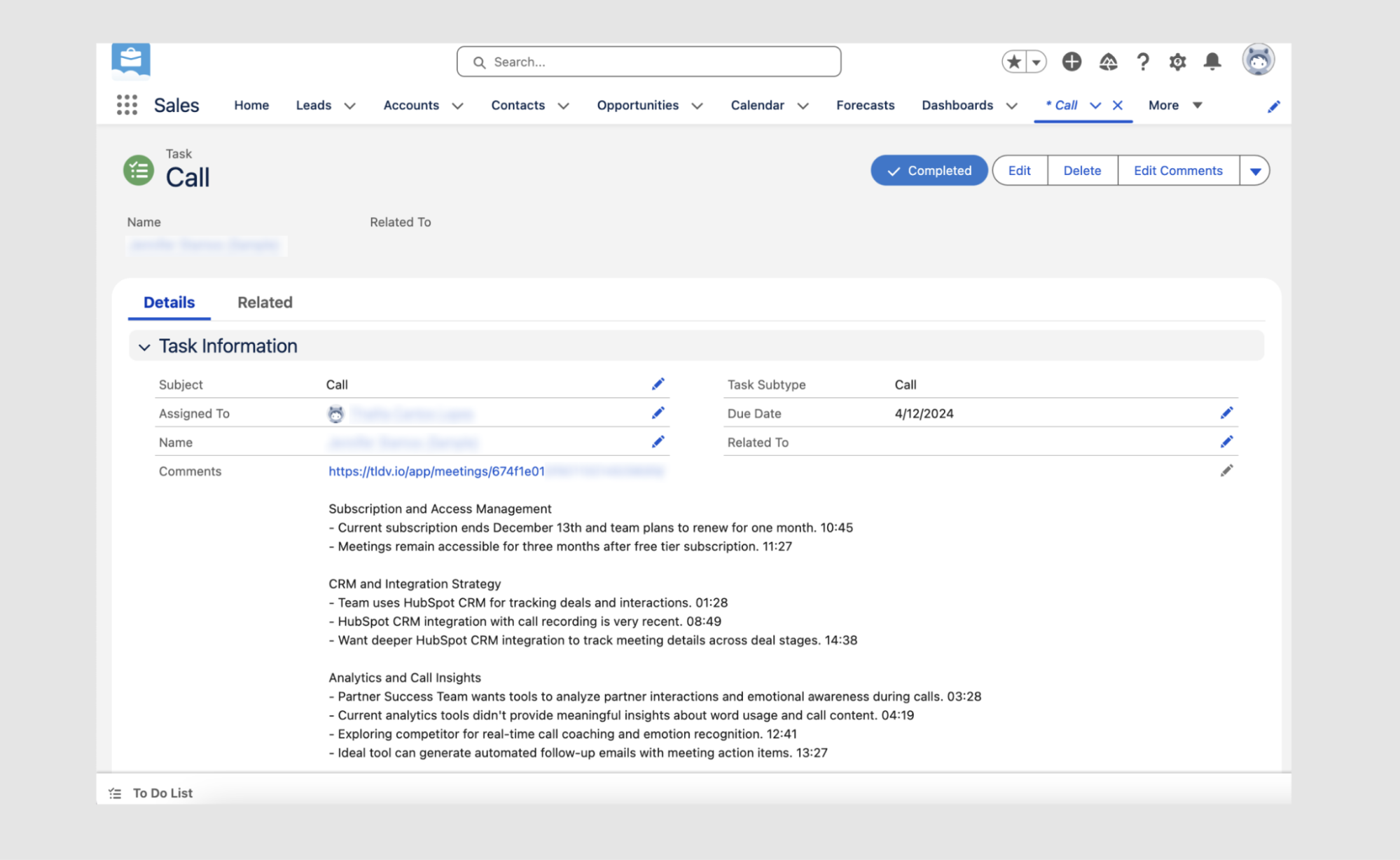Open the Setup gear icon
Viewport: 1400px width, 860px height.
tap(1177, 62)
